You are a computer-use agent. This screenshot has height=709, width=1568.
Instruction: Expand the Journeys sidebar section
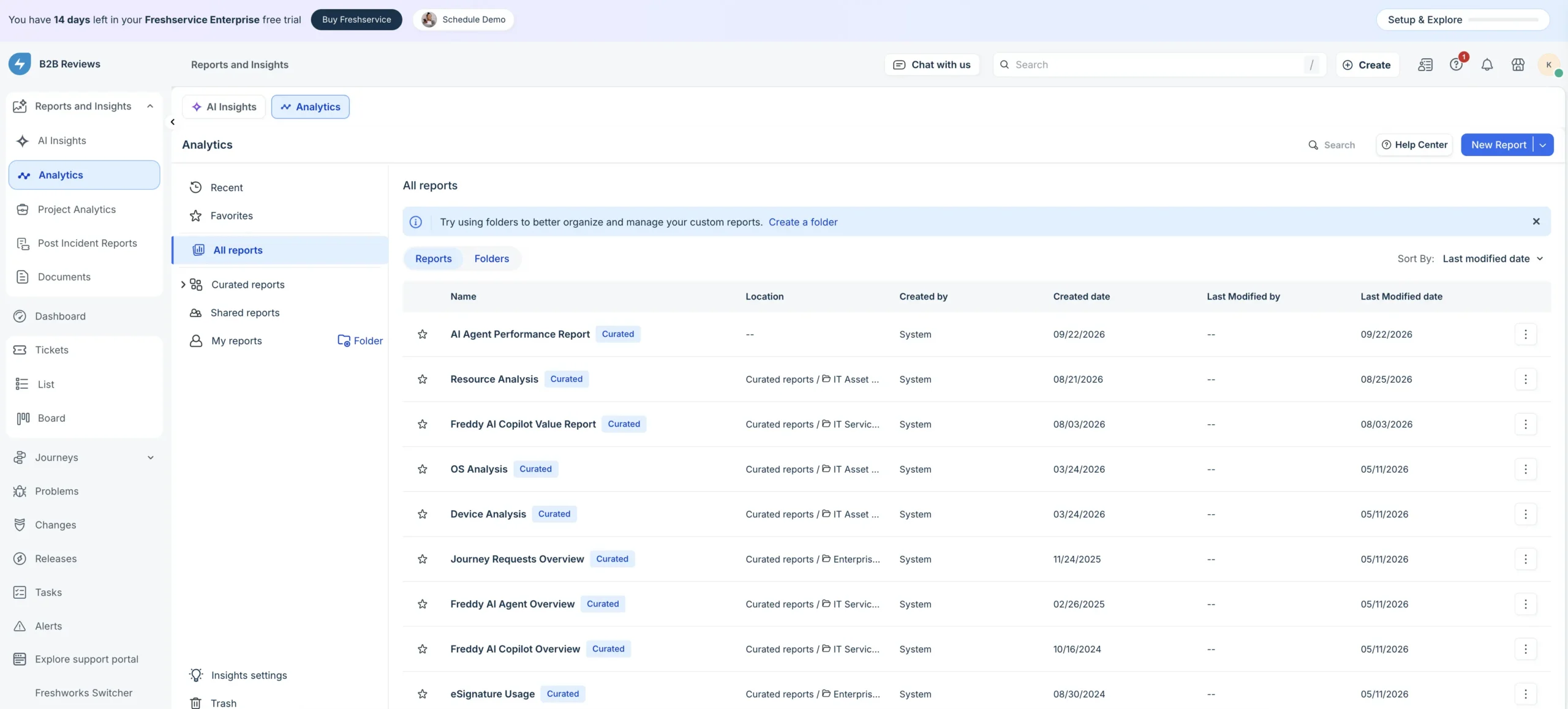click(x=151, y=457)
